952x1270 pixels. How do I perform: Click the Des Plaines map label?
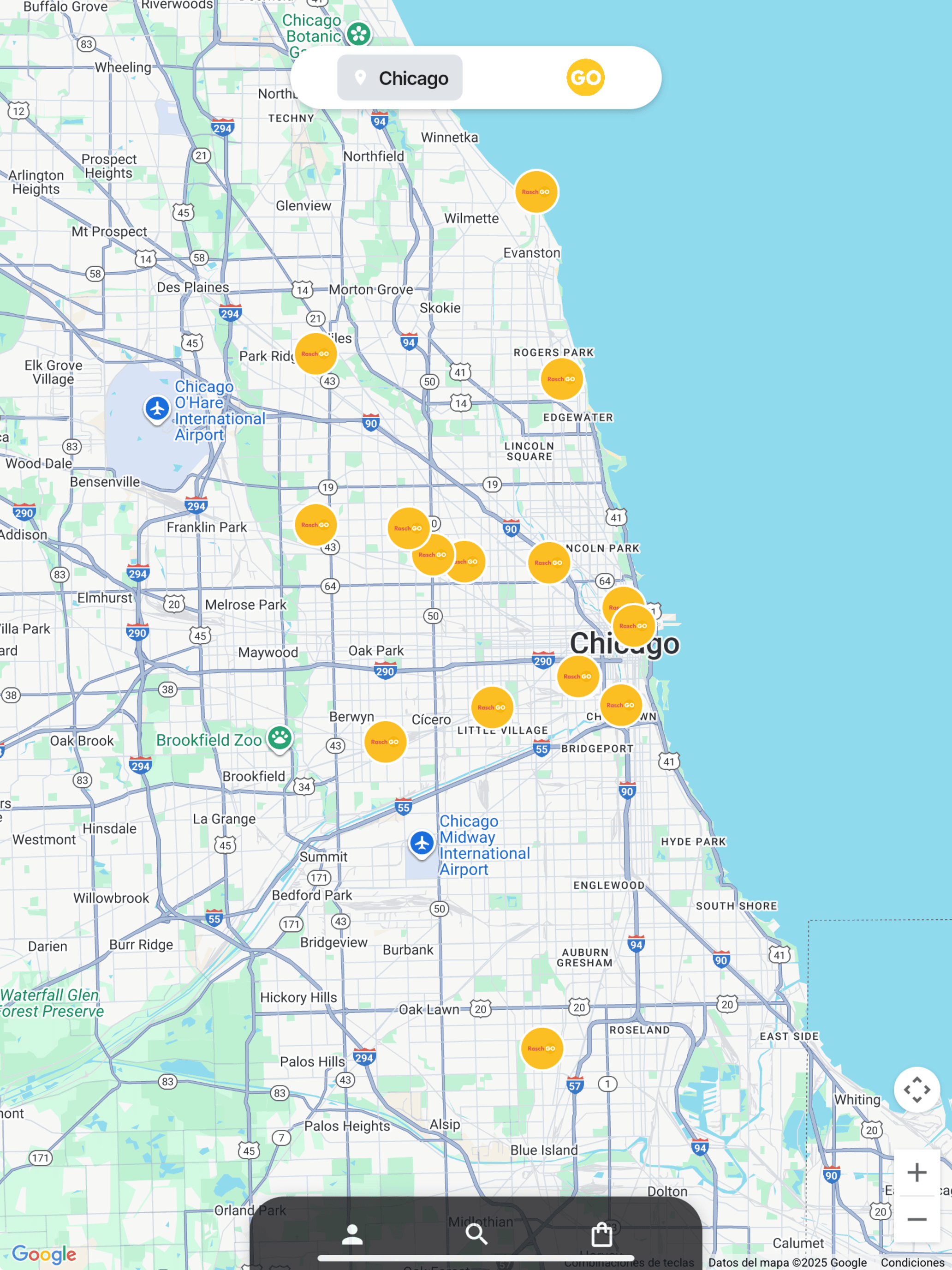pos(193,287)
